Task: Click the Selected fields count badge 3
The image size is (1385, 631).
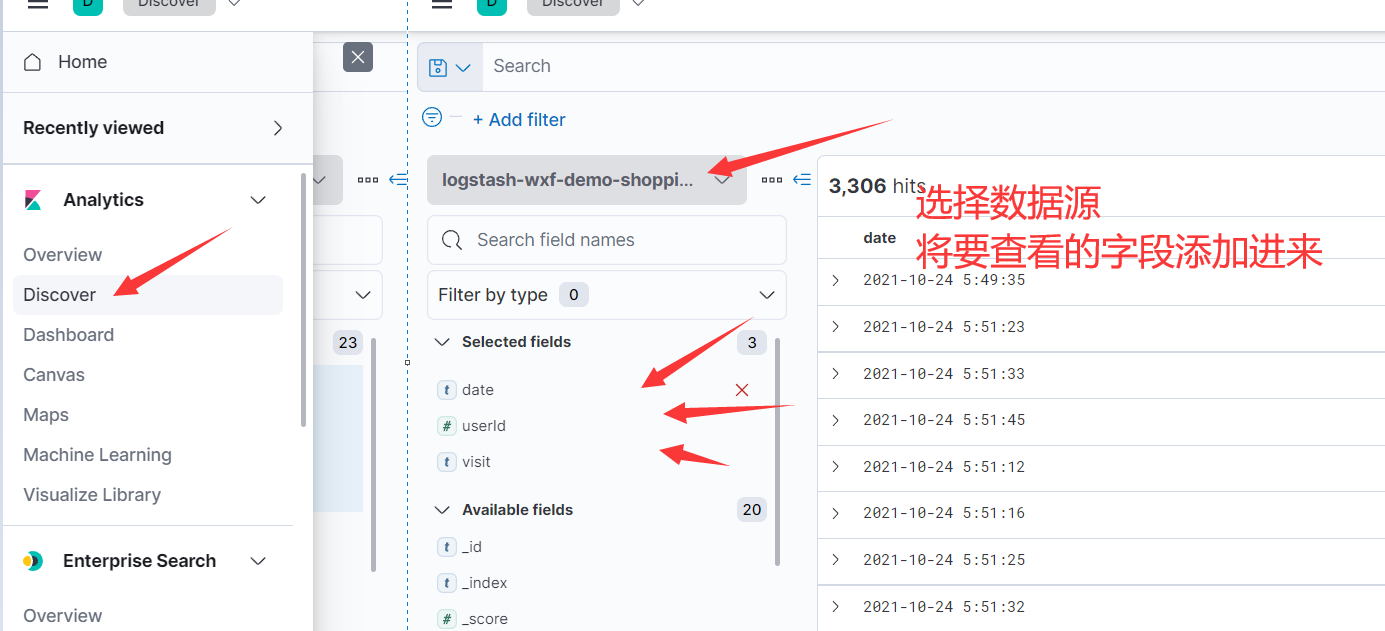Action: tap(752, 343)
